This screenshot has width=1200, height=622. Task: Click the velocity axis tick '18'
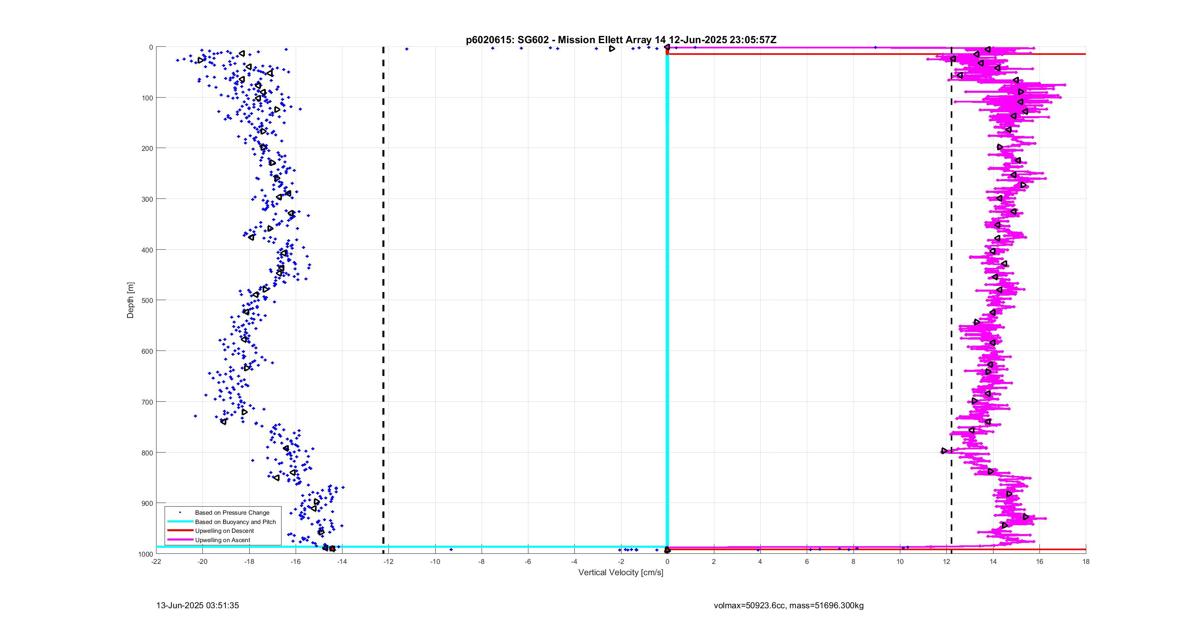click(1086, 562)
